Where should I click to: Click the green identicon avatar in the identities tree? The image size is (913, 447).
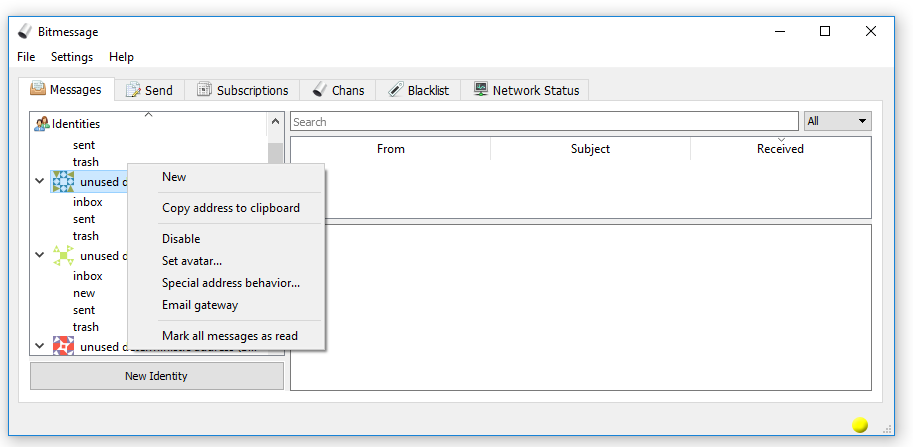[63, 255]
